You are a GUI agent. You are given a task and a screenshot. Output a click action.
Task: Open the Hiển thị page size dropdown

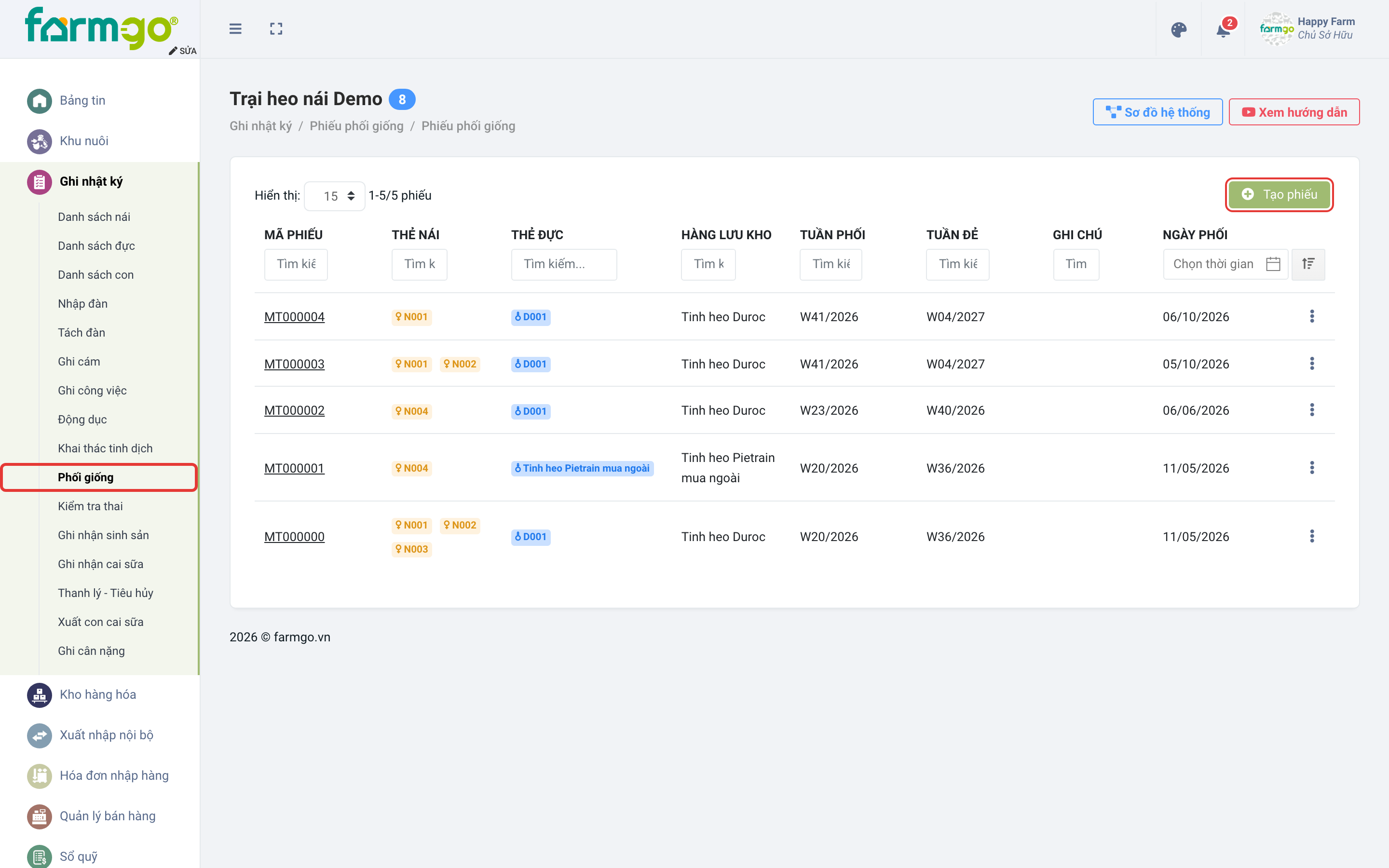[335, 196]
